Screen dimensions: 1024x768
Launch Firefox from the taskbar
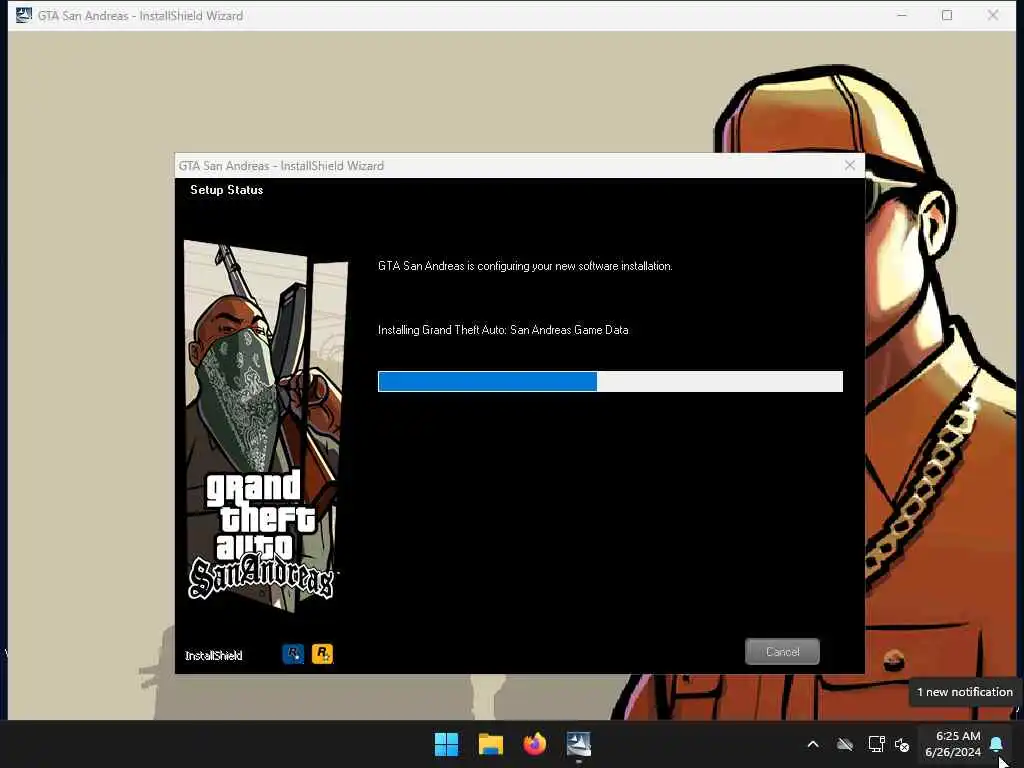(x=534, y=744)
